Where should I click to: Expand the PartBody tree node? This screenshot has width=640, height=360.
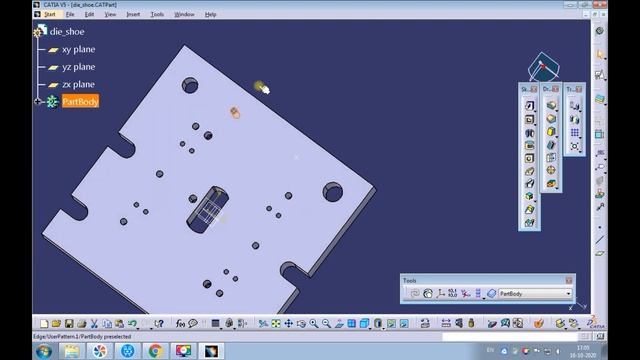coord(38,101)
